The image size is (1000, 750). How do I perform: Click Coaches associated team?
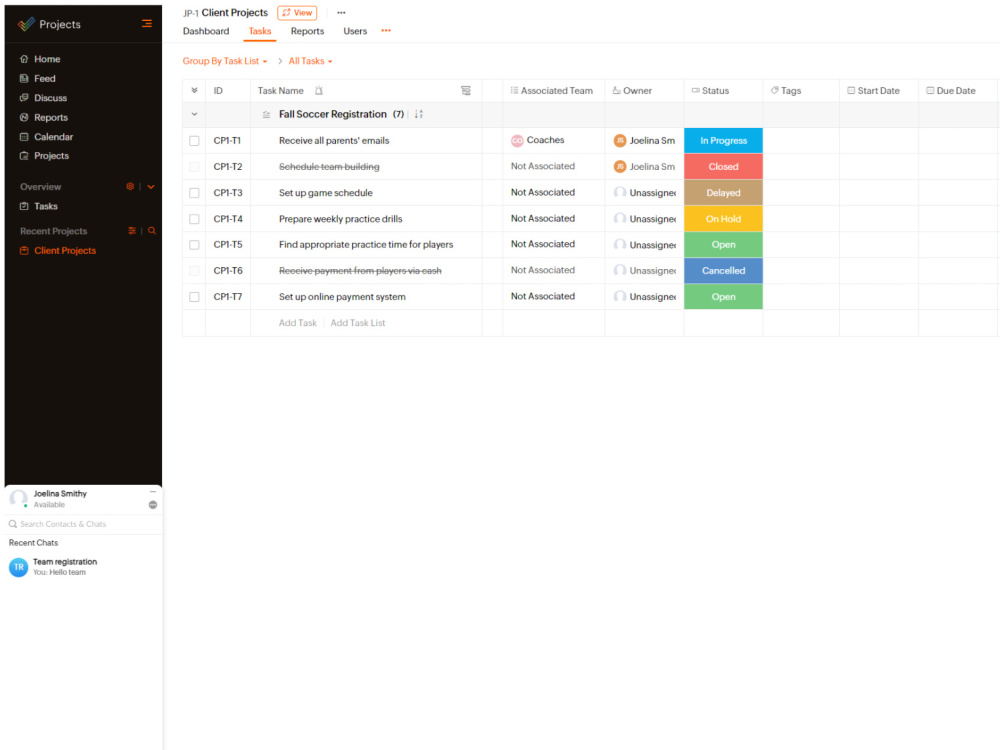click(538, 140)
